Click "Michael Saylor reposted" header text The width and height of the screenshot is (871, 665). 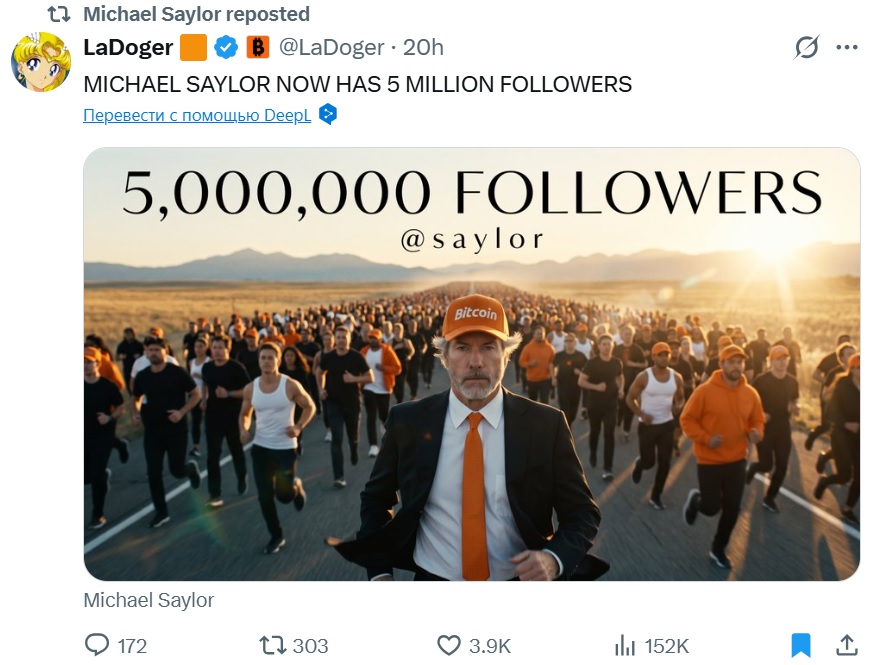pos(196,14)
